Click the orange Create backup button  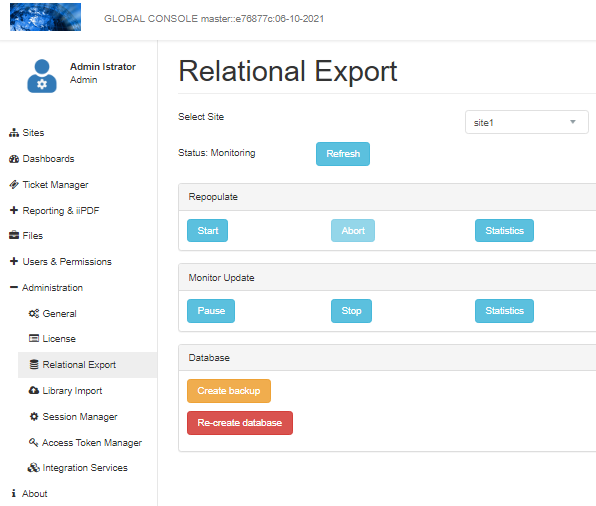coord(229,391)
